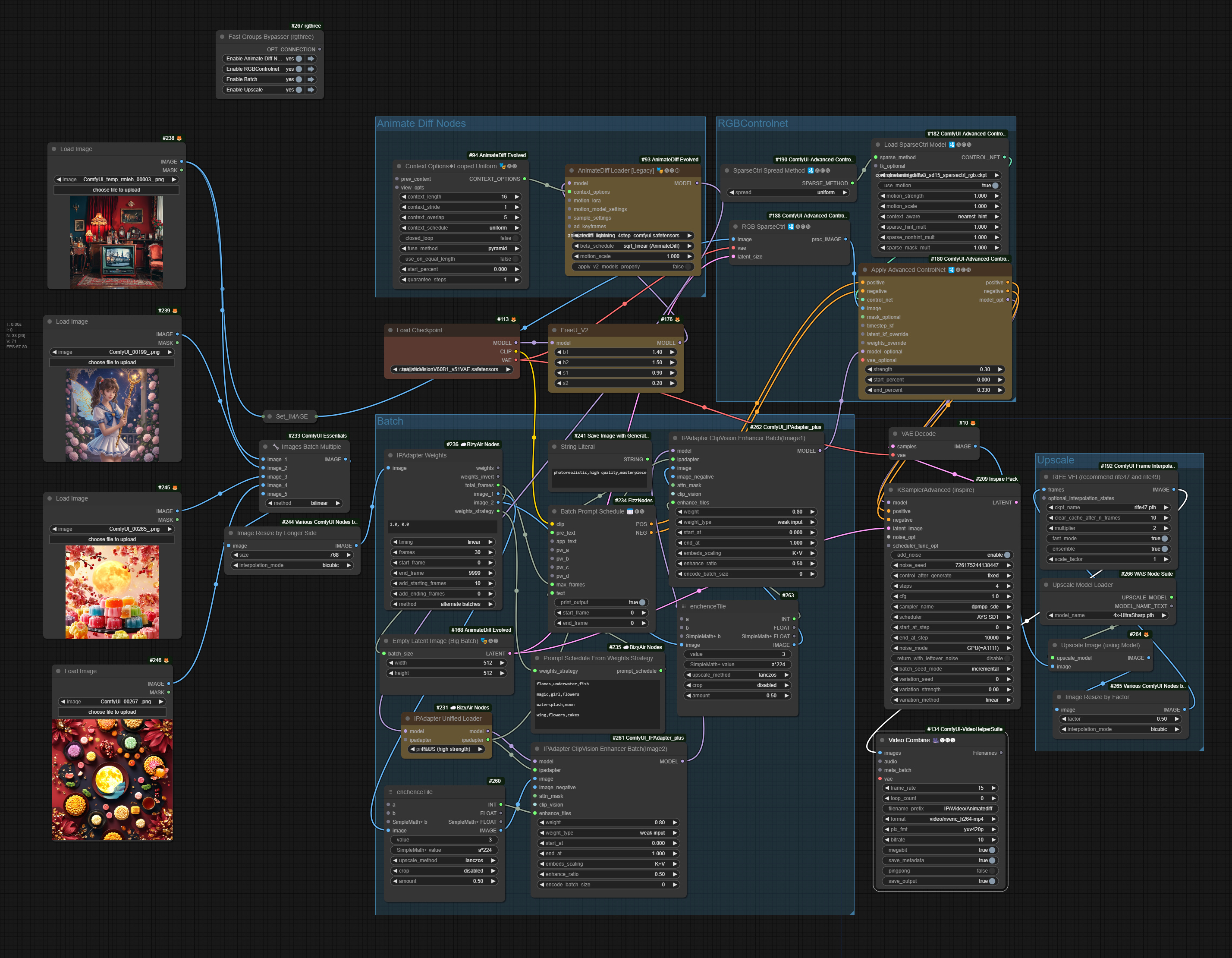Open fuse_method pyramid dropdown
The height and width of the screenshot is (958, 1232).
(461, 249)
